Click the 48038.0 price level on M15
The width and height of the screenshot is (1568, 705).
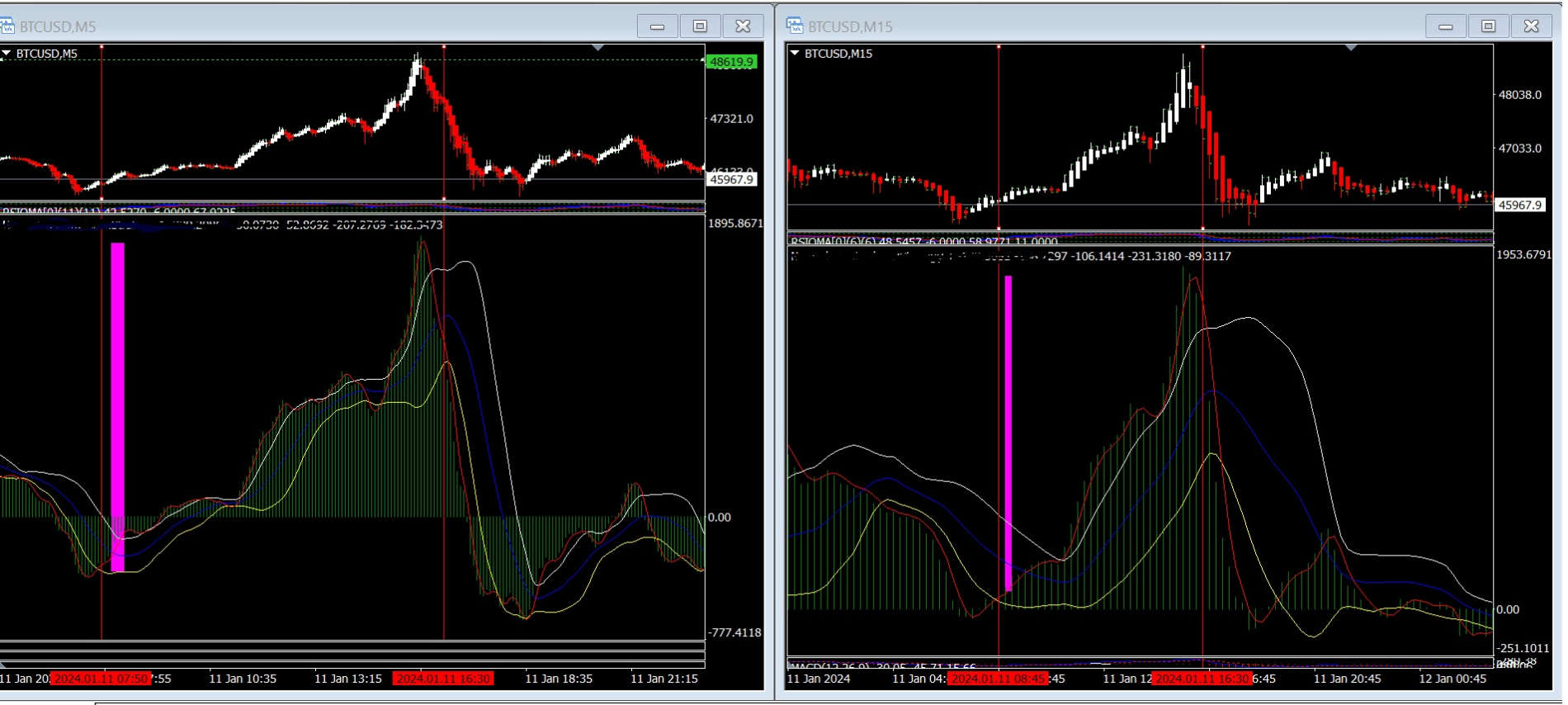1520,95
